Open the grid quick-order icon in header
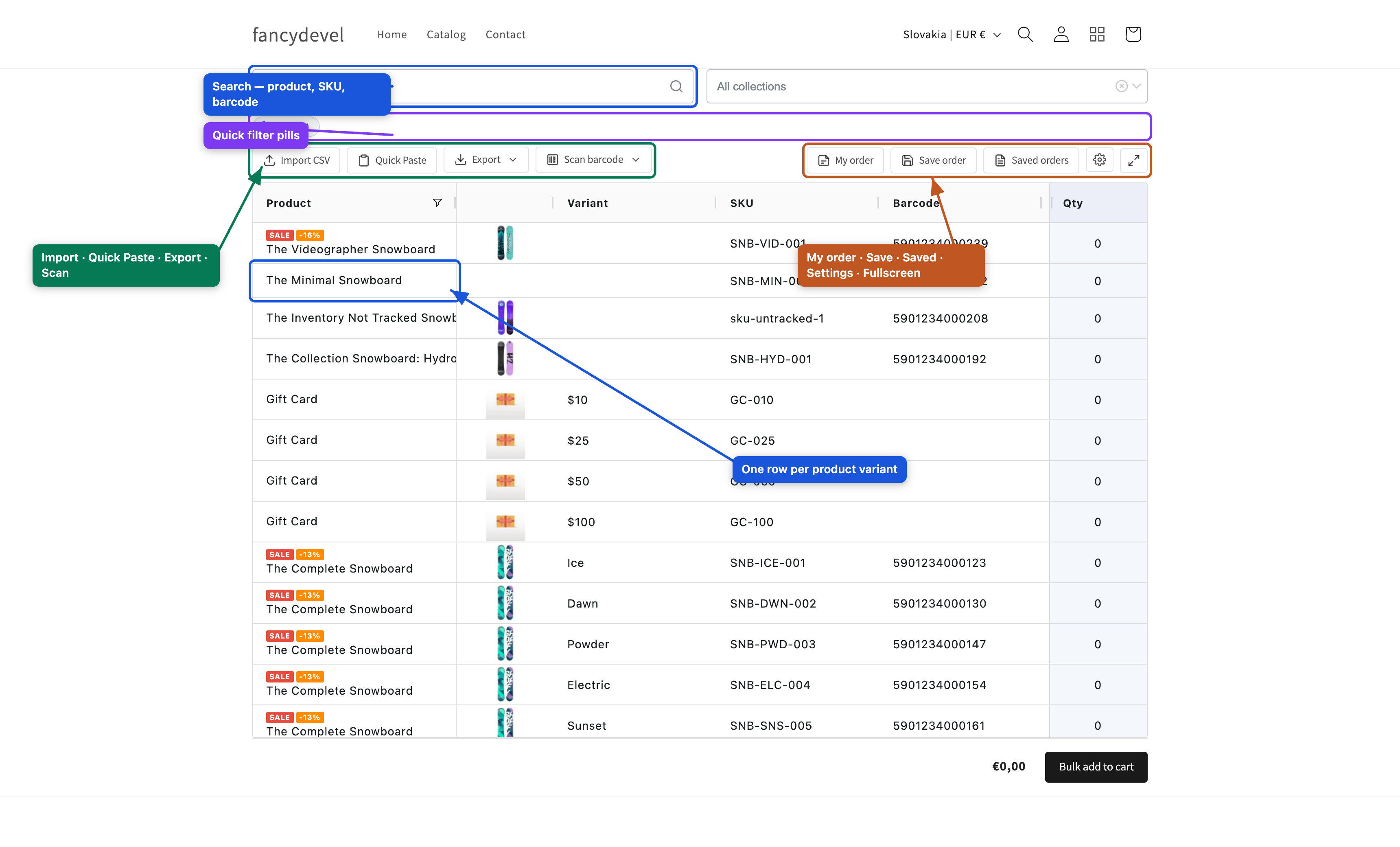 [1096, 34]
